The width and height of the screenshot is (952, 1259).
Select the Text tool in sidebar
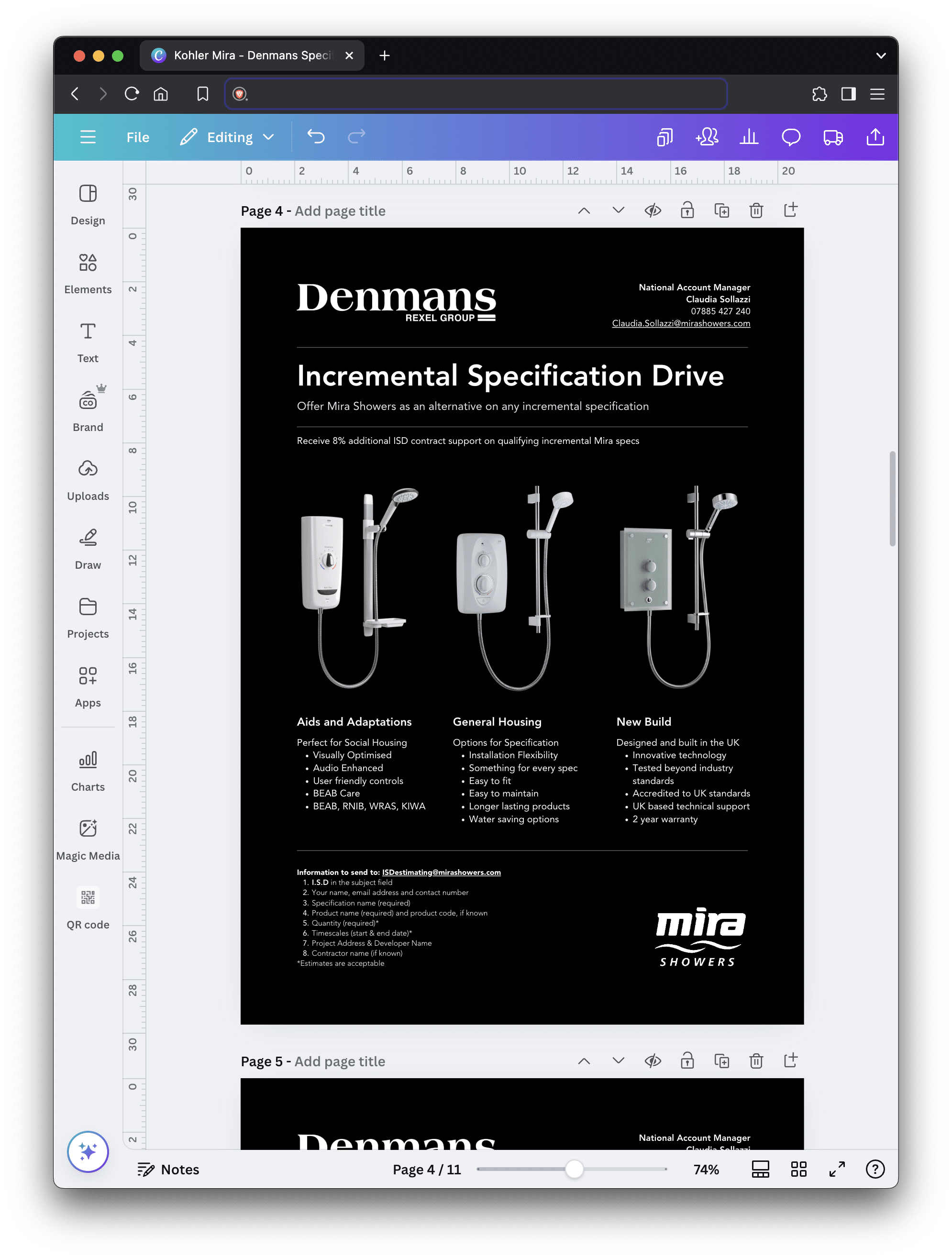(88, 342)
